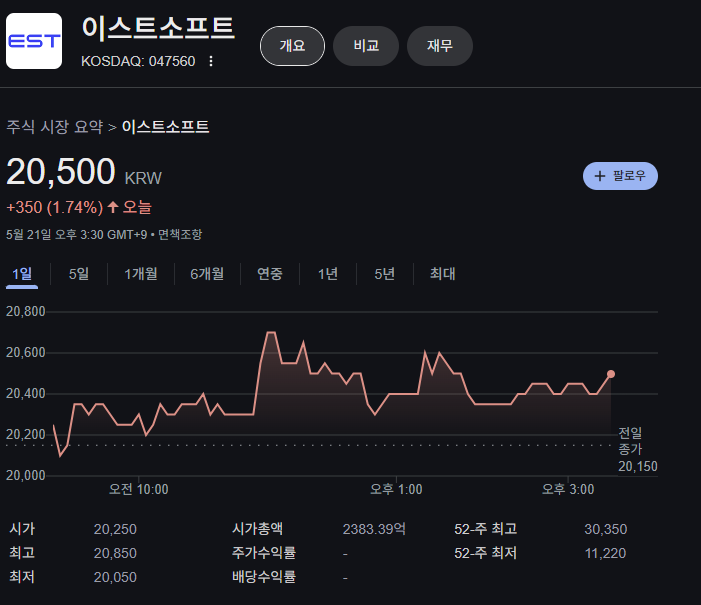This screenshot has width=701, height=605.
Task: Click the 시가총액 value 2383.39억
Action: (x=374, y=529)
